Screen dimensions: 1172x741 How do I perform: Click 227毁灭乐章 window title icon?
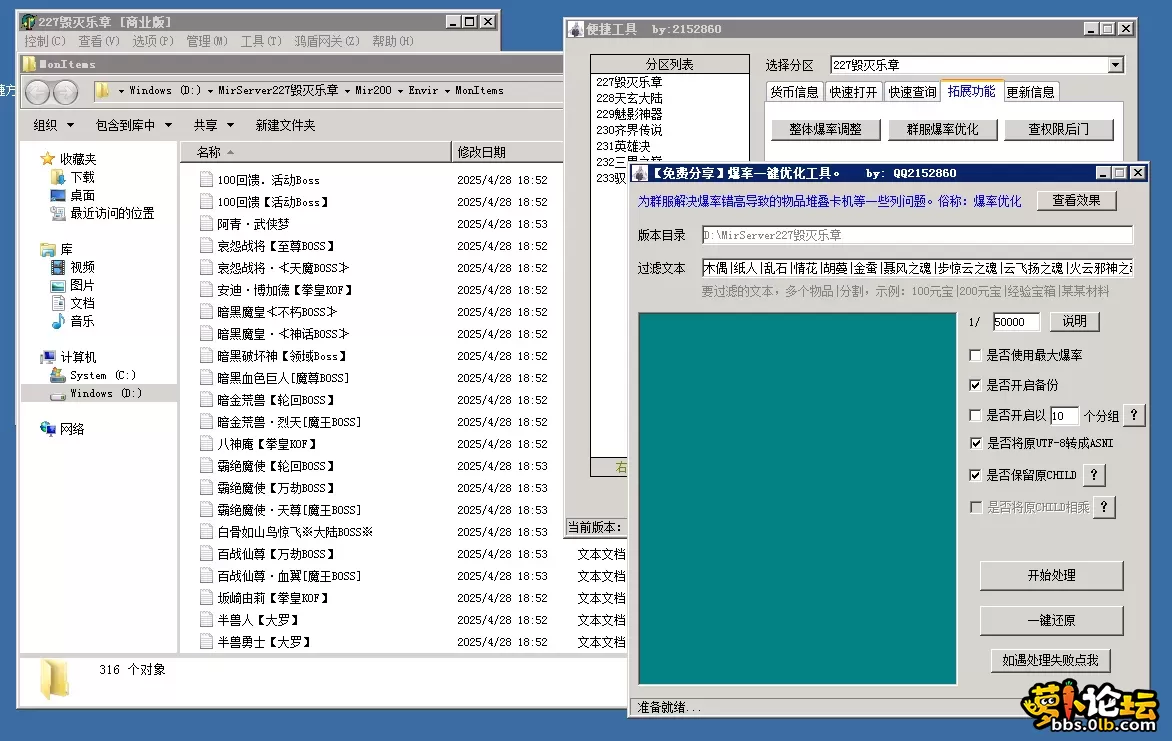(x=28, y=22)
